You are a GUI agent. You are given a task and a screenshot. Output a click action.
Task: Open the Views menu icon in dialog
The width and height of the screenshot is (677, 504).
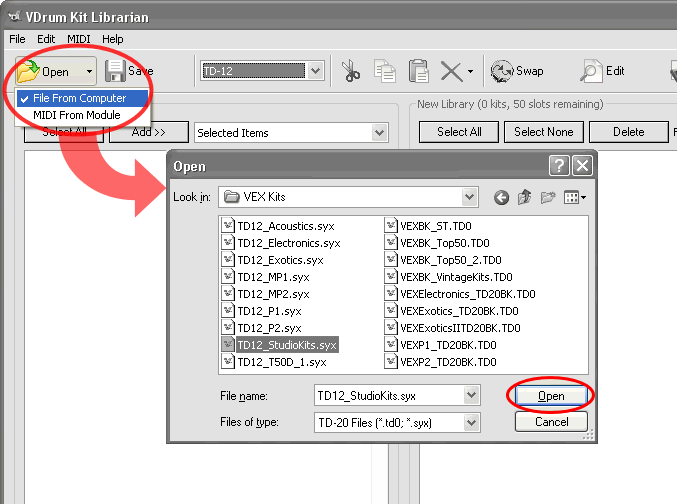(575, 197)
